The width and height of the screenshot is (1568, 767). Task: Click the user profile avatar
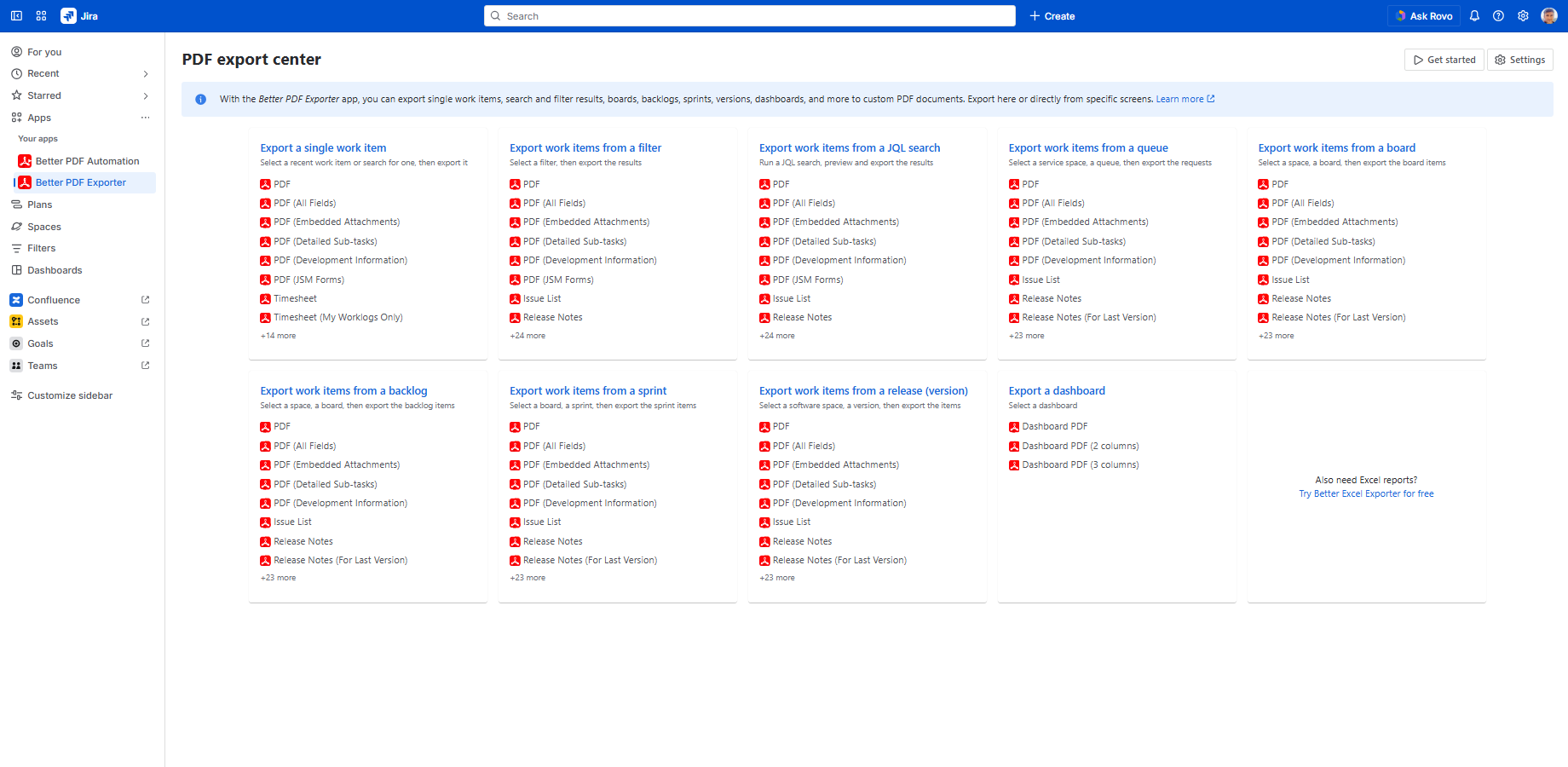click(x=1548, y=16)
